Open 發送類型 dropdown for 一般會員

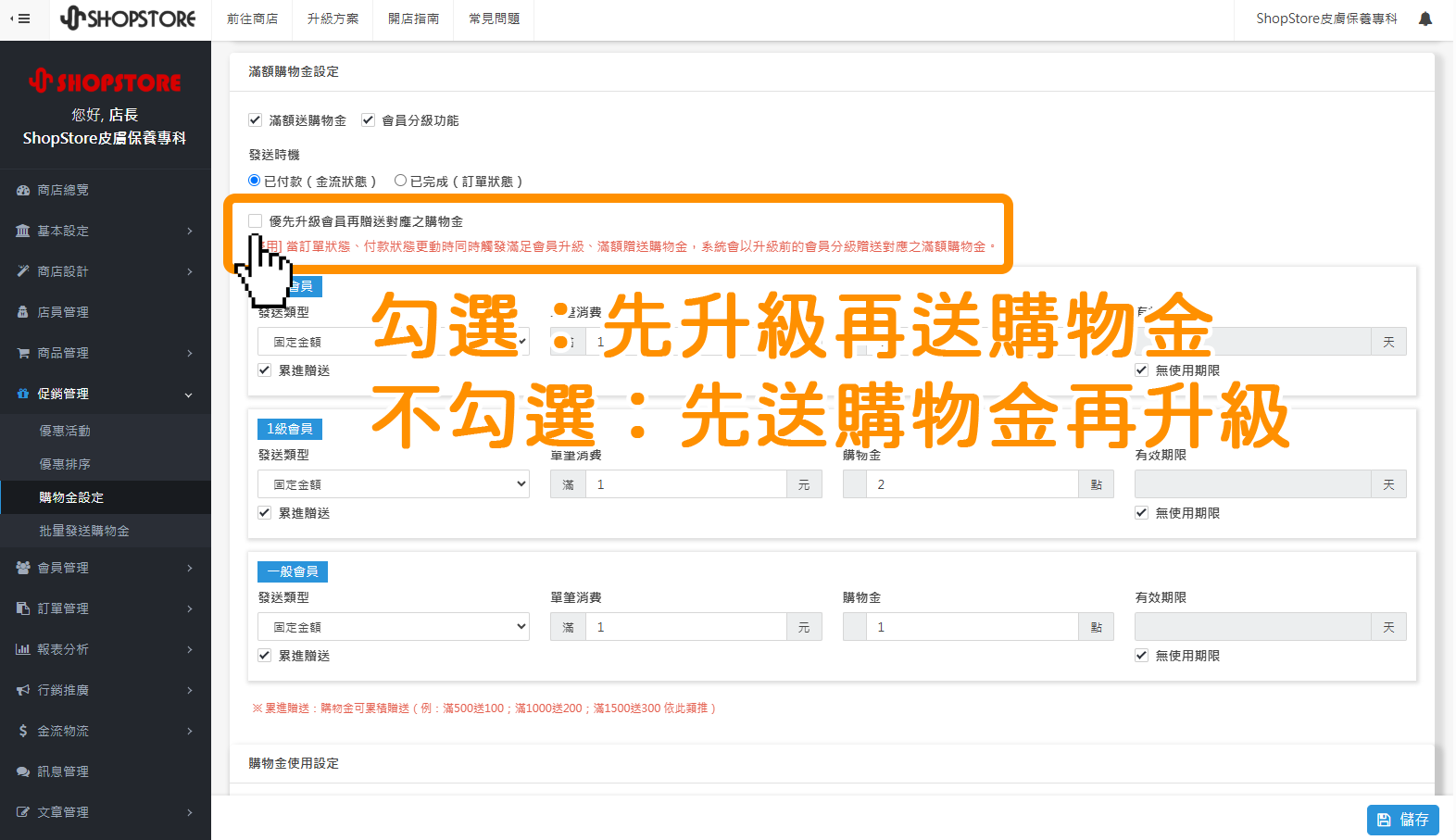[394, 627]
